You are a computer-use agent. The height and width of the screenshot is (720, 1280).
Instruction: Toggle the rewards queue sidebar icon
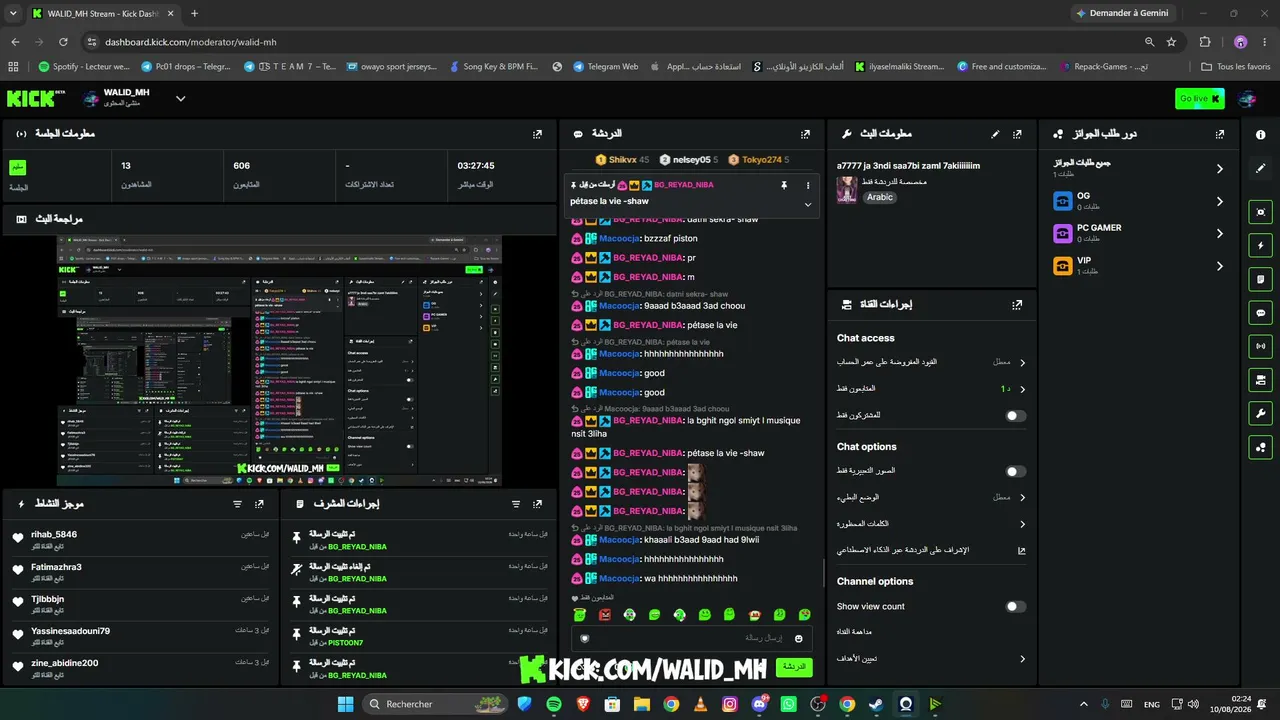click(x=1260, y=447)
